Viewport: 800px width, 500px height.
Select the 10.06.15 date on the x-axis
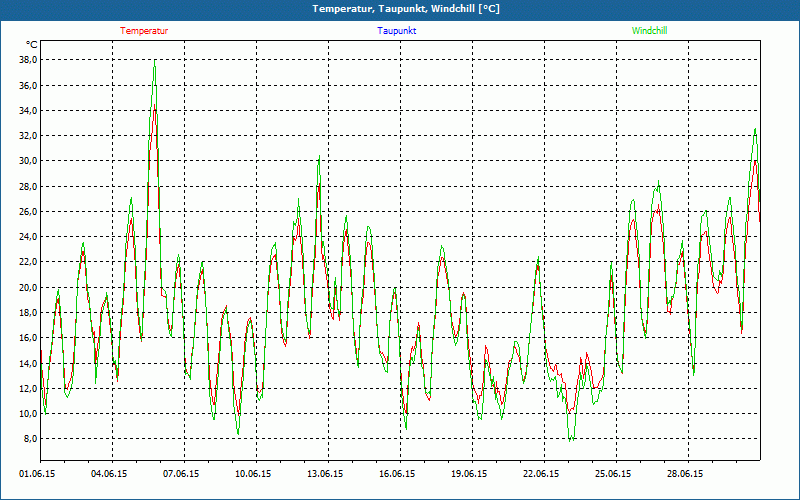click(254, 474)
